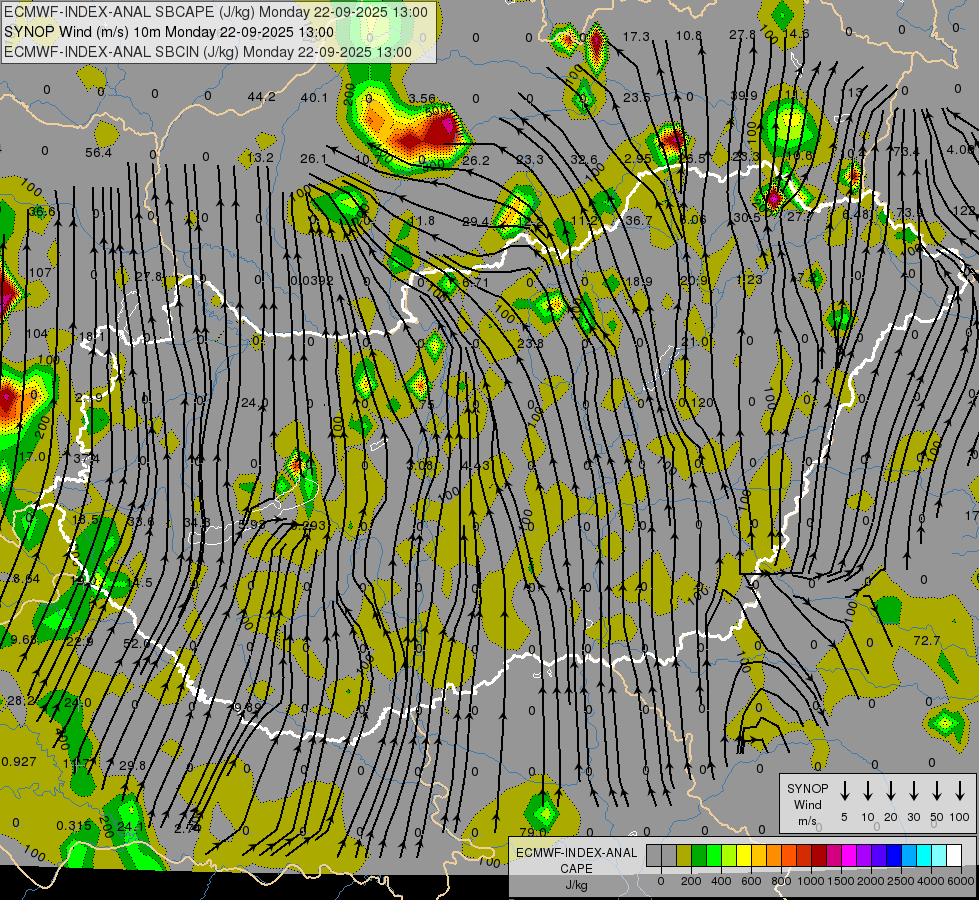Viewport: 979px width, 900px height.
Task: Click the SYNOP Wind m/s legend label
Action: coord(807,804)
